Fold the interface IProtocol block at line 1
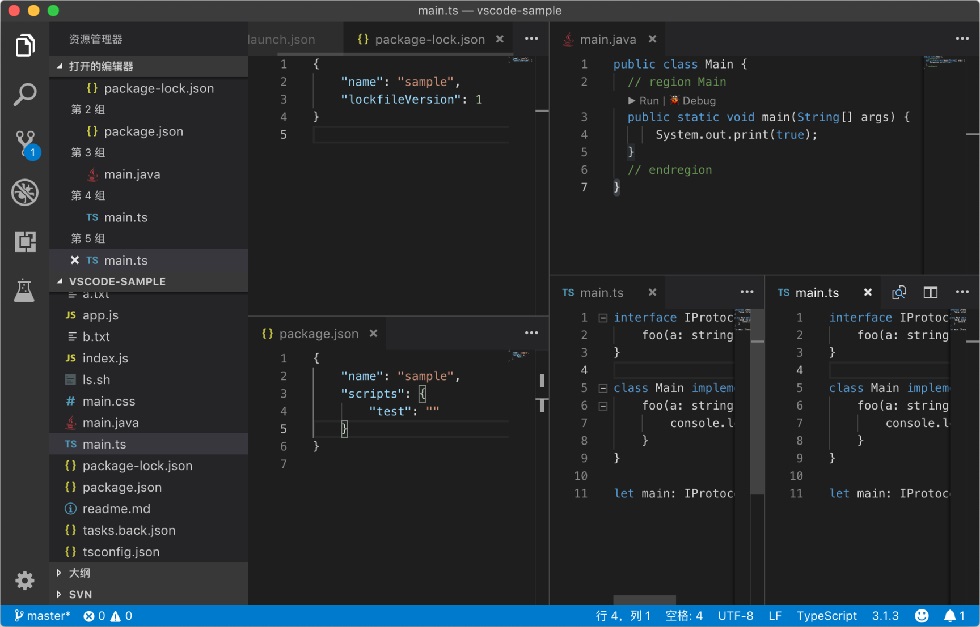 pyautogui.click(x=602, y=318)
